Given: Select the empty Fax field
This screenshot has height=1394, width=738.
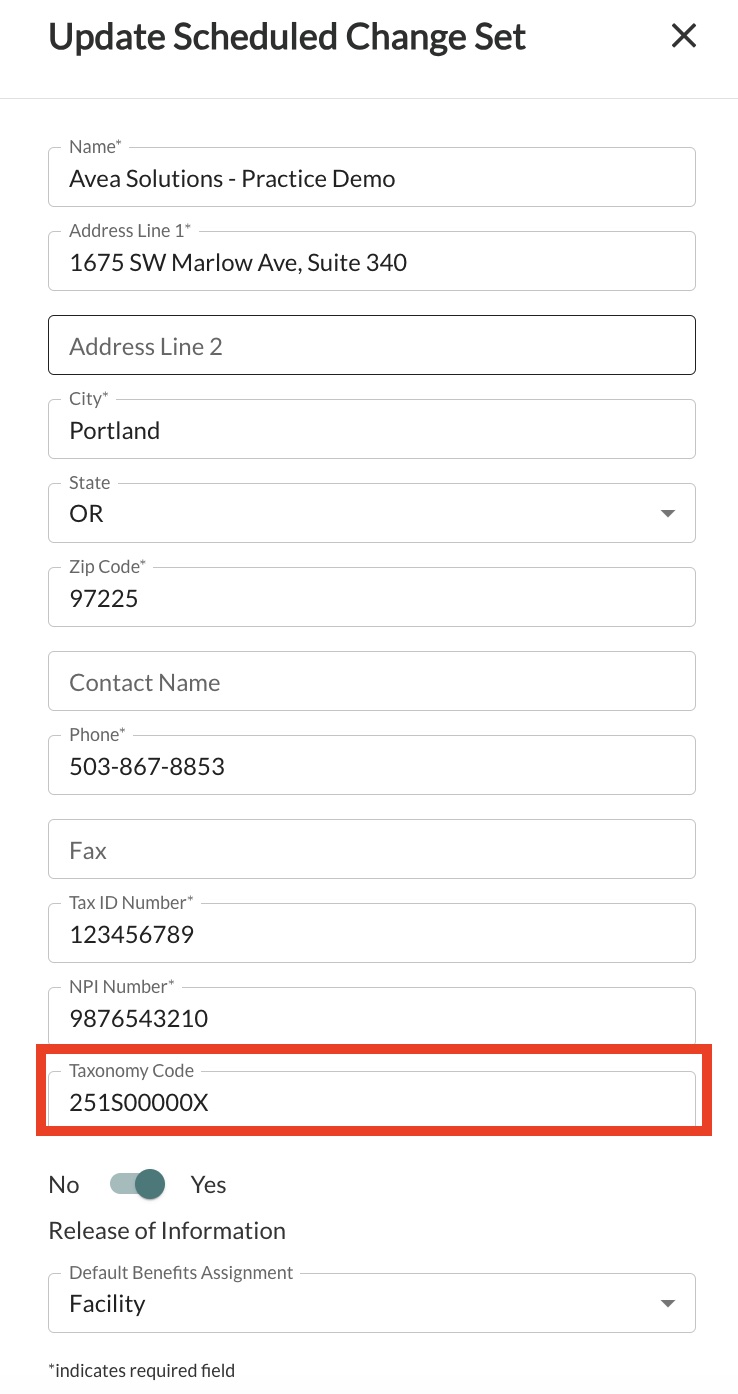Looking at the screenshot, I should (371, 851).
